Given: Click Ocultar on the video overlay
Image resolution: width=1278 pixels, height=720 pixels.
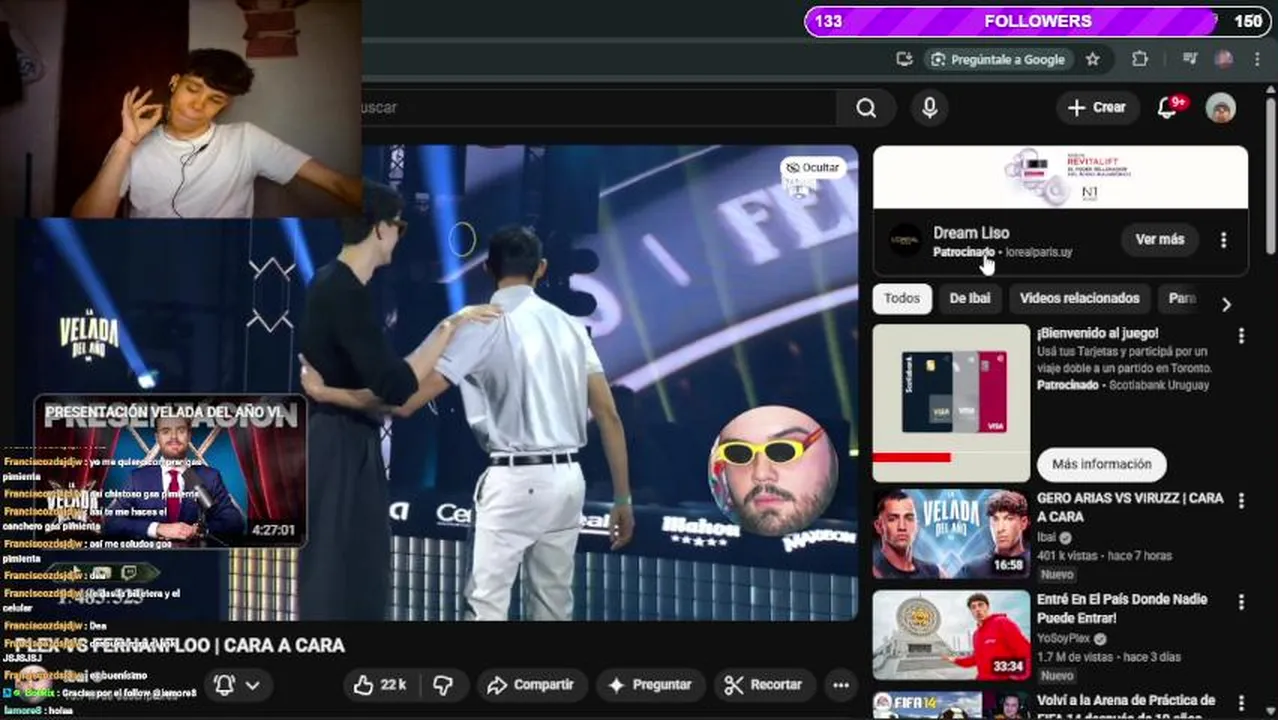Looking at the screenshot, I should coord(813,167).
